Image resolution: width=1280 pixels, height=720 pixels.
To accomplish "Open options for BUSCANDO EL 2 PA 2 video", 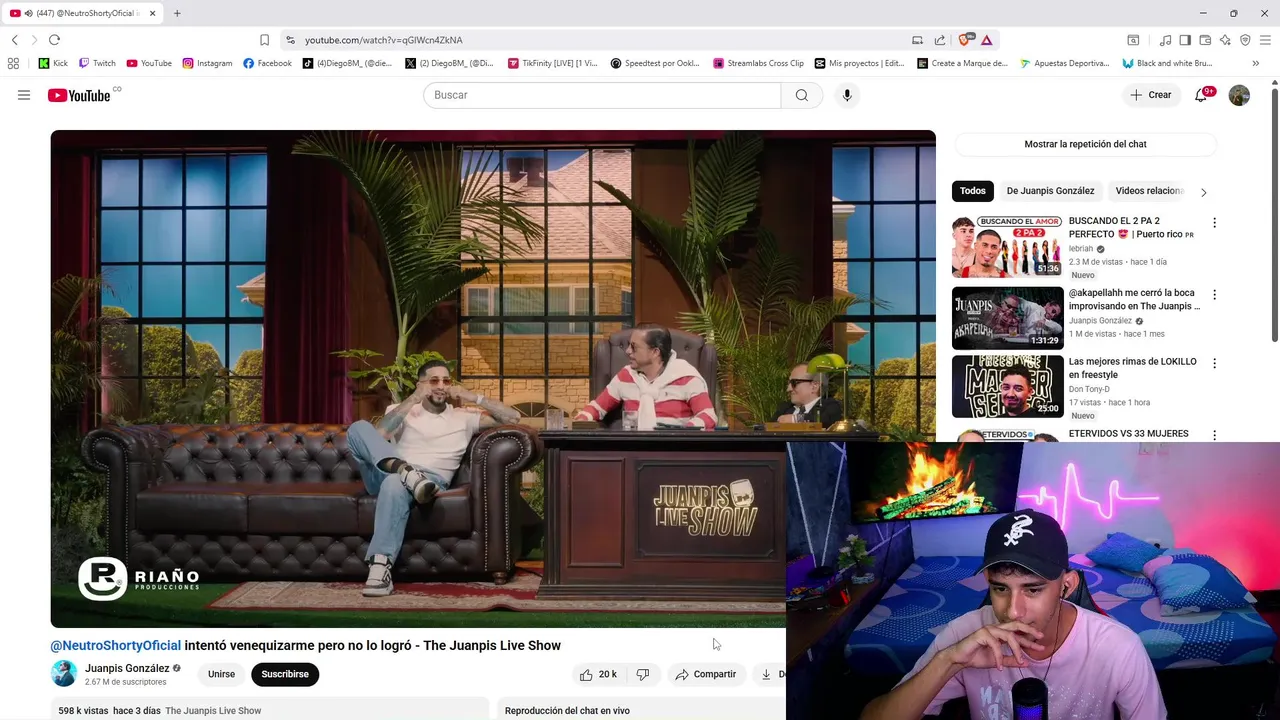I will pyautogui.click(x=1215, y=223).
